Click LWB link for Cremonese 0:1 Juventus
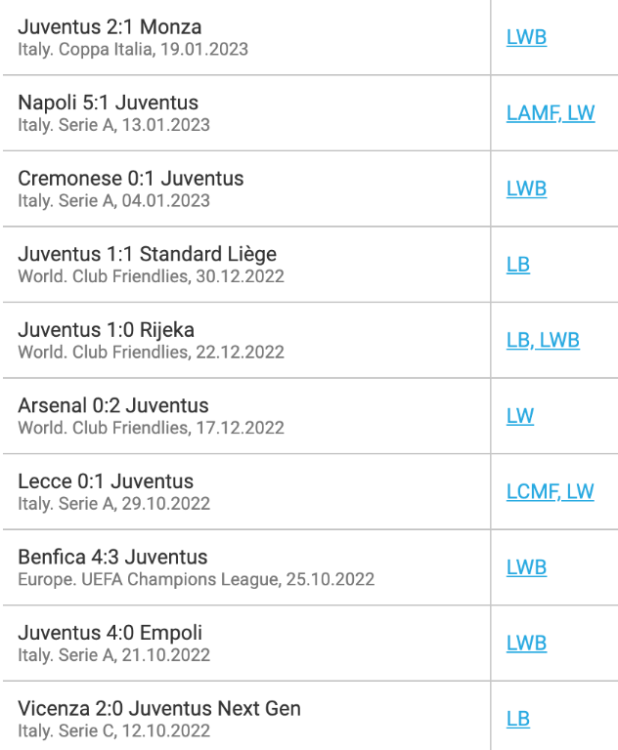Screen dimensions: 618x750 [527, 189]
